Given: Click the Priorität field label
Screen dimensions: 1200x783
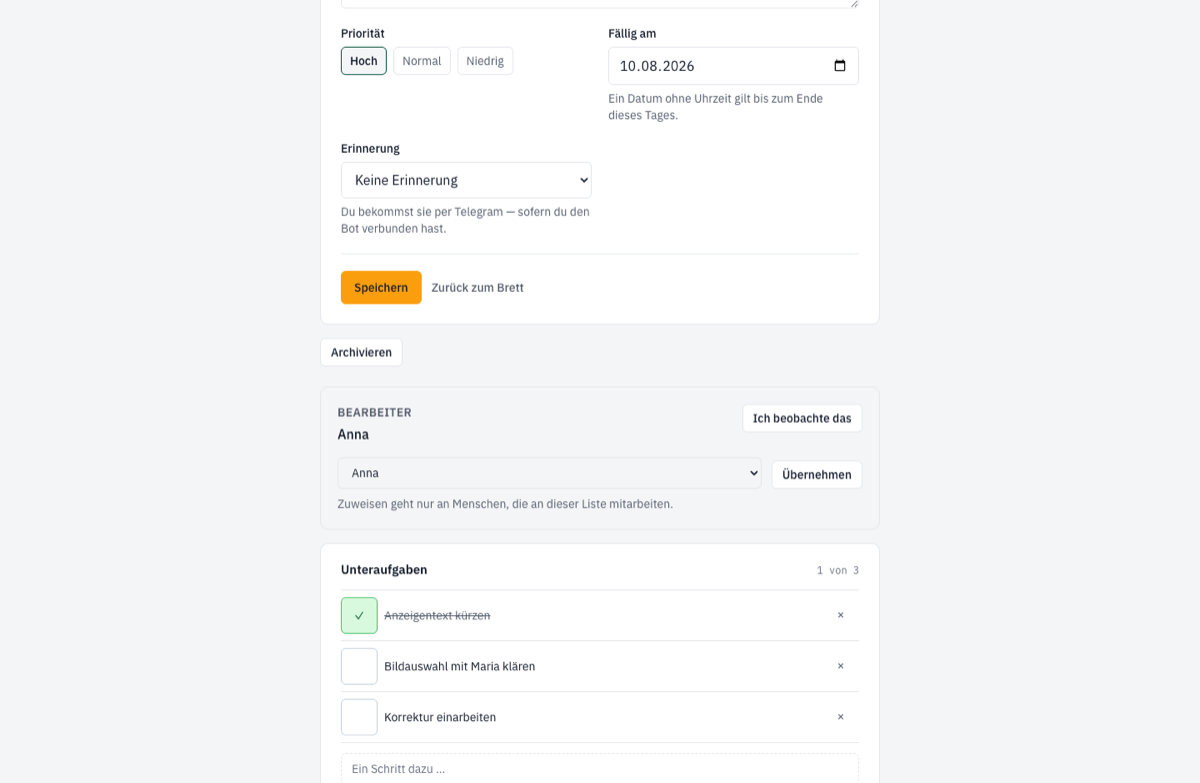Looking at the screenshot, I should pos(363,33).
